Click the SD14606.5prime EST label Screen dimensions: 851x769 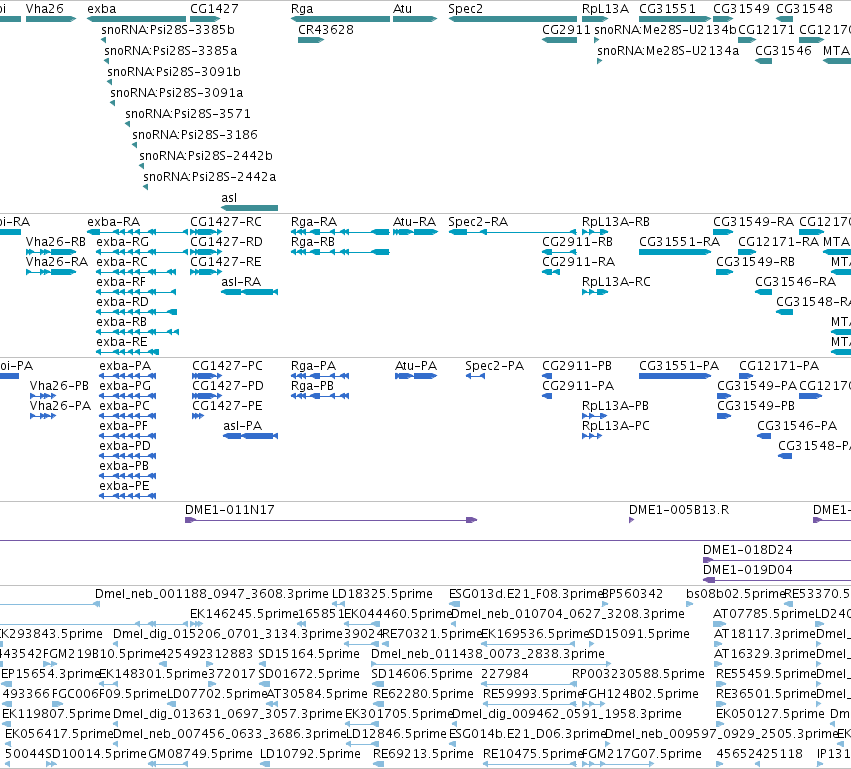click(x=422, y=674)
